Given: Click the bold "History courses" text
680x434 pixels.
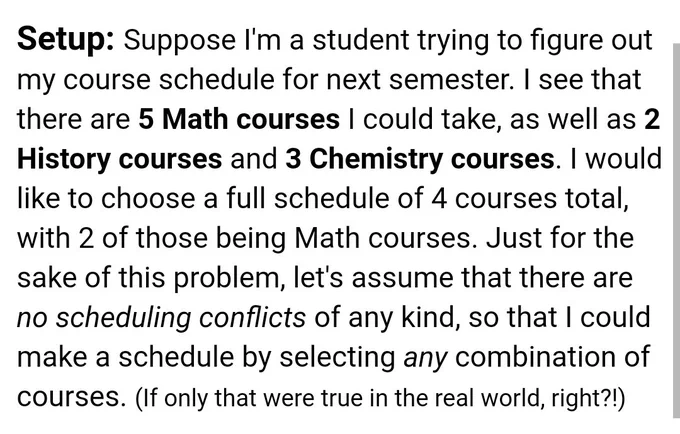Looking at the screenshot, I should pos(120,160).
